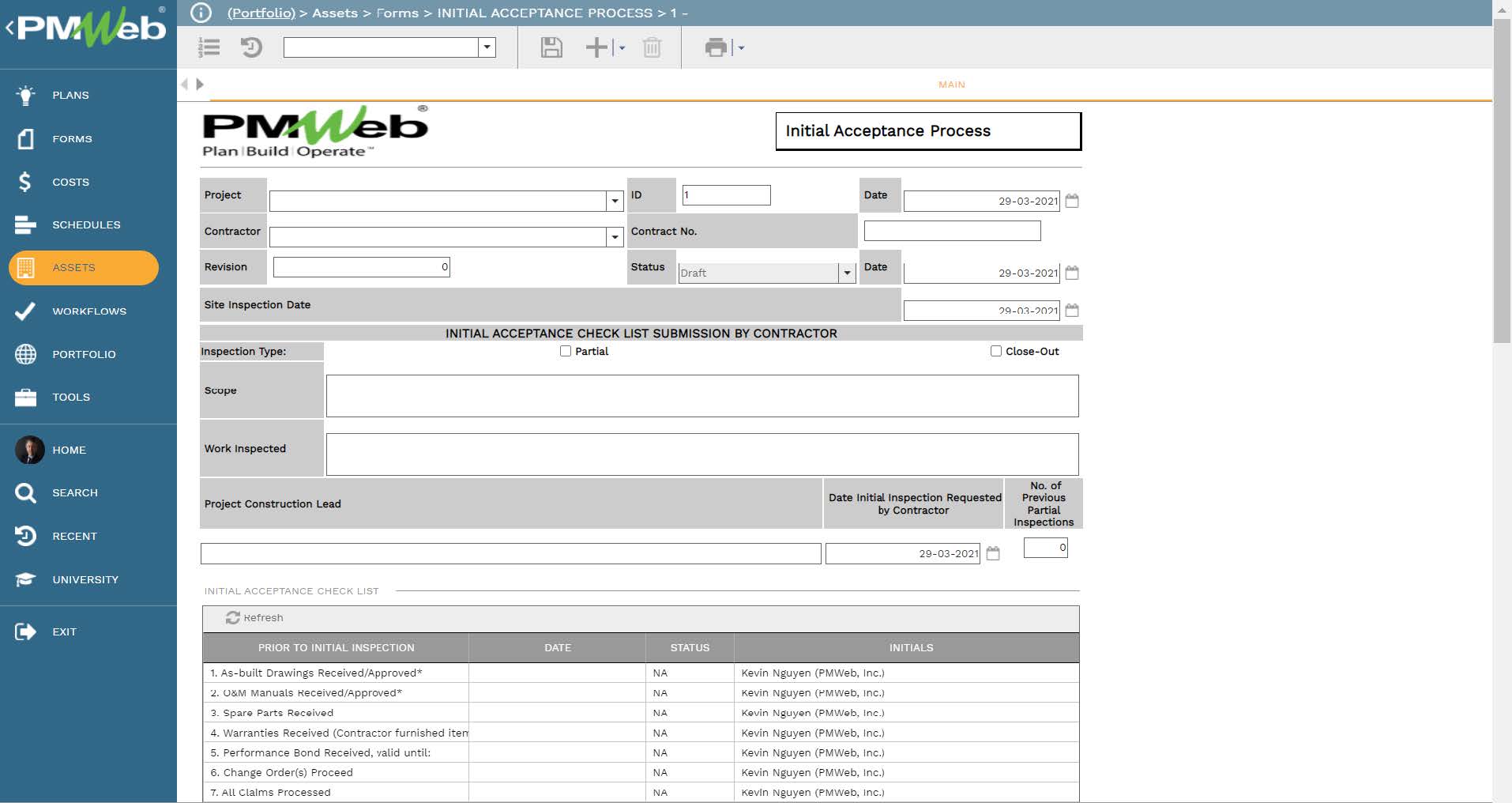Click the Portfolio globe icon
Screen dimensions: 1512x803
25,354
